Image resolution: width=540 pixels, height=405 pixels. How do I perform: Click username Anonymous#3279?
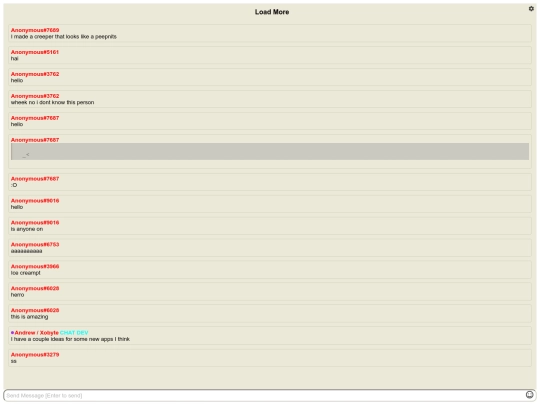(x=35, y=355)
